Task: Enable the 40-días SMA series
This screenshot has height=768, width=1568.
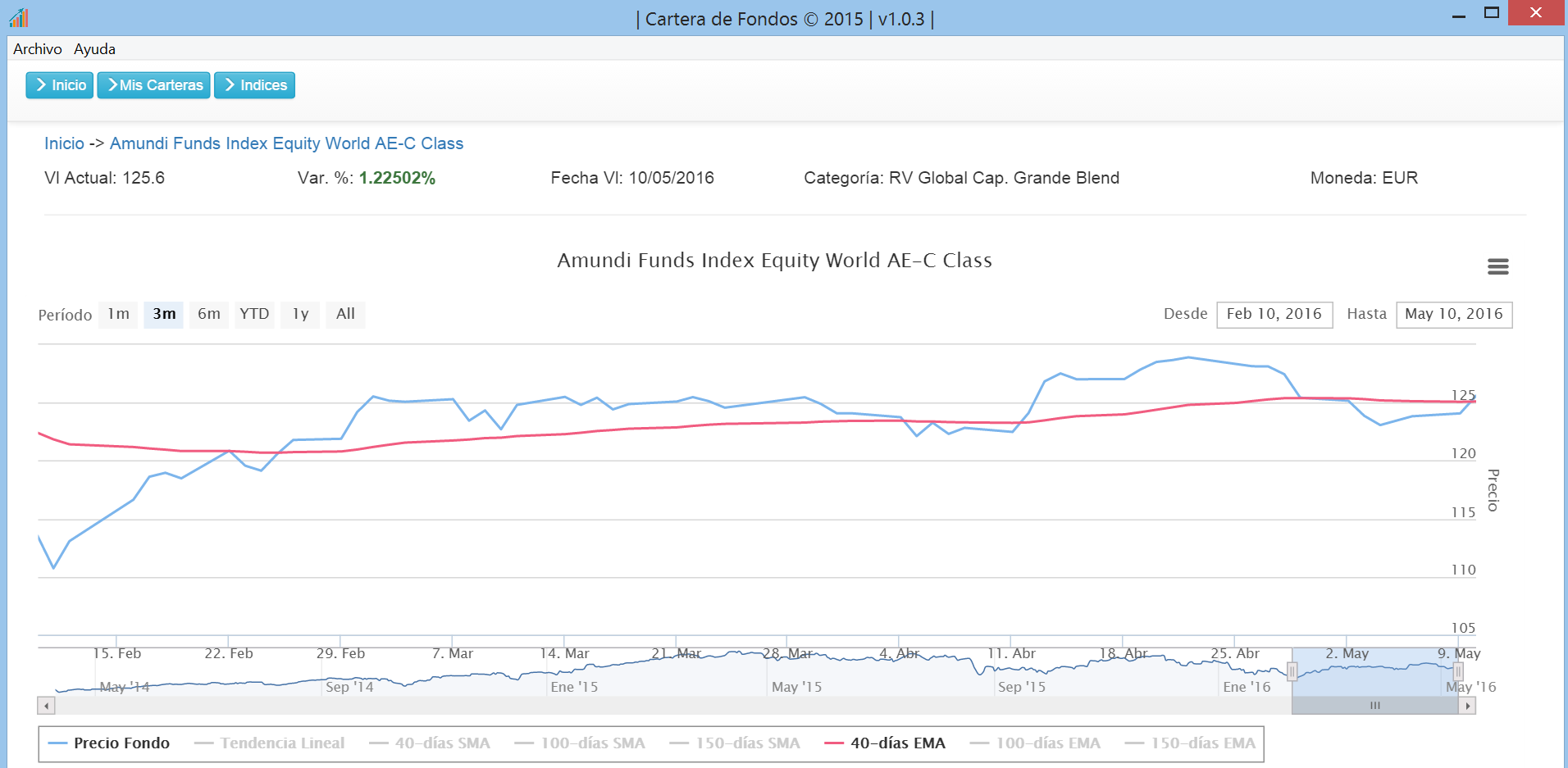Action: coord(430,743)
